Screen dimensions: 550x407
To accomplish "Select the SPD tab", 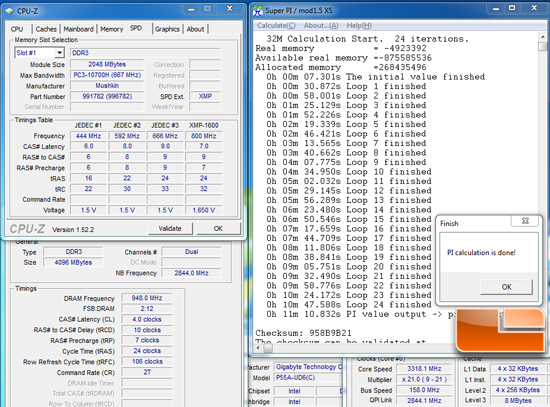I will click(x=136, y=28).
